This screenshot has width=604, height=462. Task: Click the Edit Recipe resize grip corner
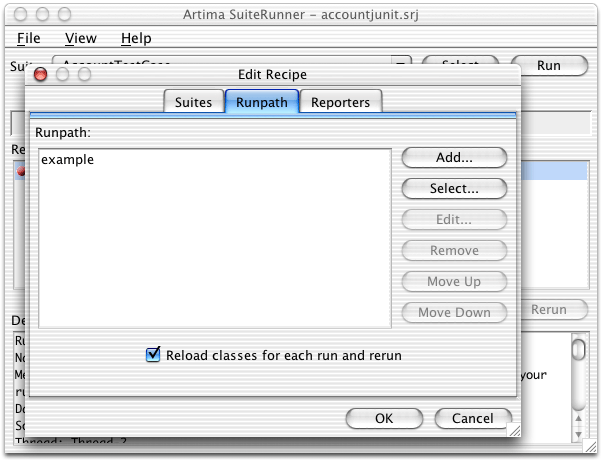pyautogui.click(x=514, y=430)
